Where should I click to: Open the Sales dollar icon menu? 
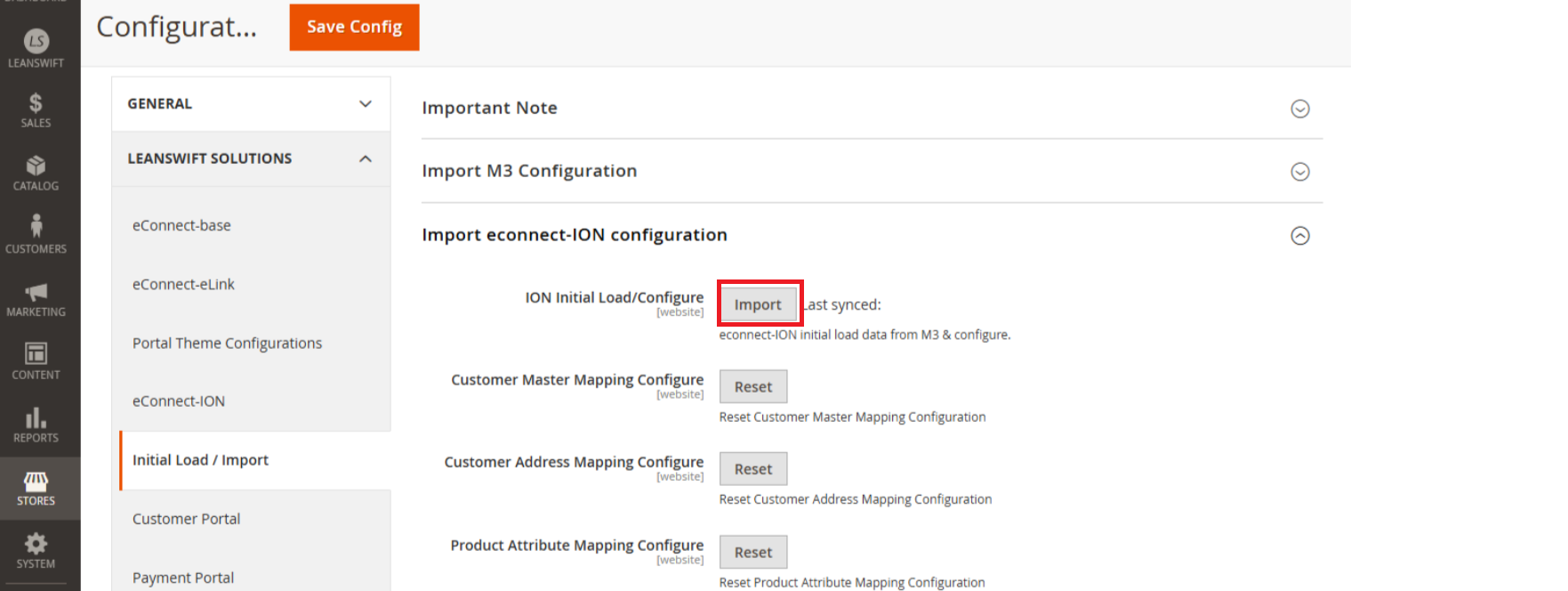click(36, 104)
